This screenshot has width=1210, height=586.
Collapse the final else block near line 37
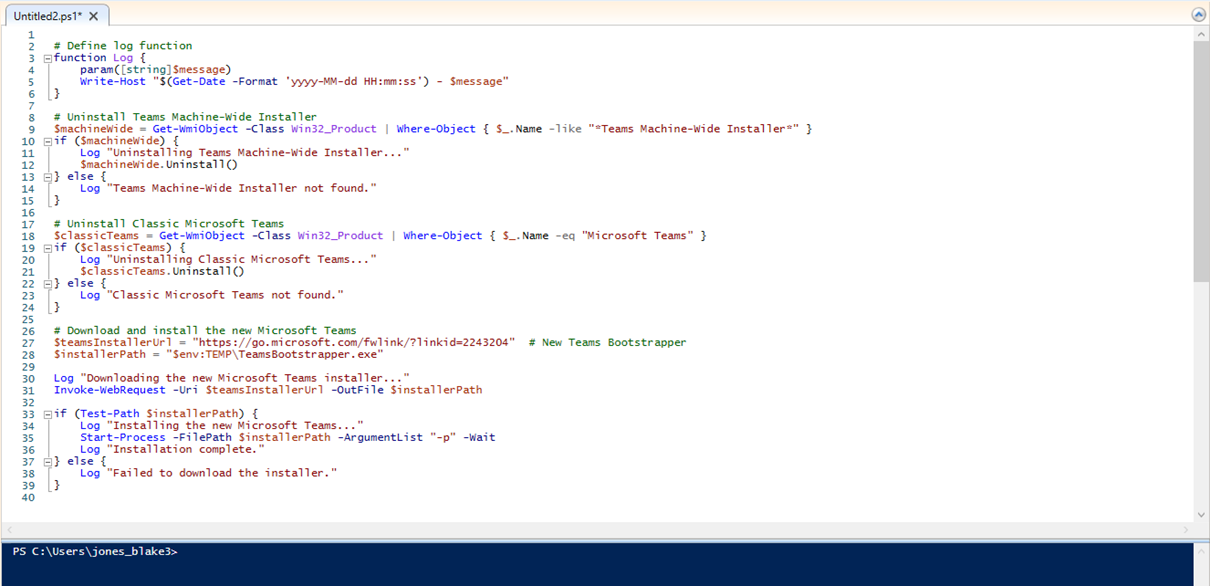coord(47,461)
